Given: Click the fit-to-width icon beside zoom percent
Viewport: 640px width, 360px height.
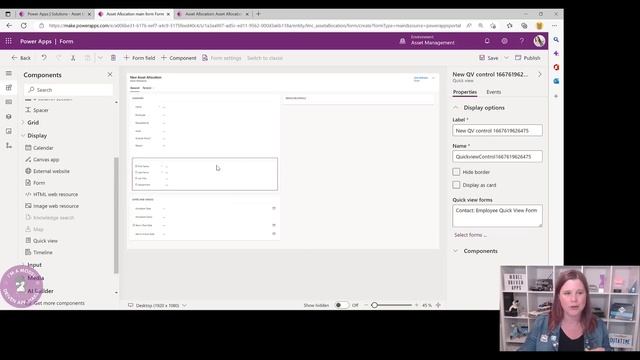Looking at the screenshot, I should point(438,305).
